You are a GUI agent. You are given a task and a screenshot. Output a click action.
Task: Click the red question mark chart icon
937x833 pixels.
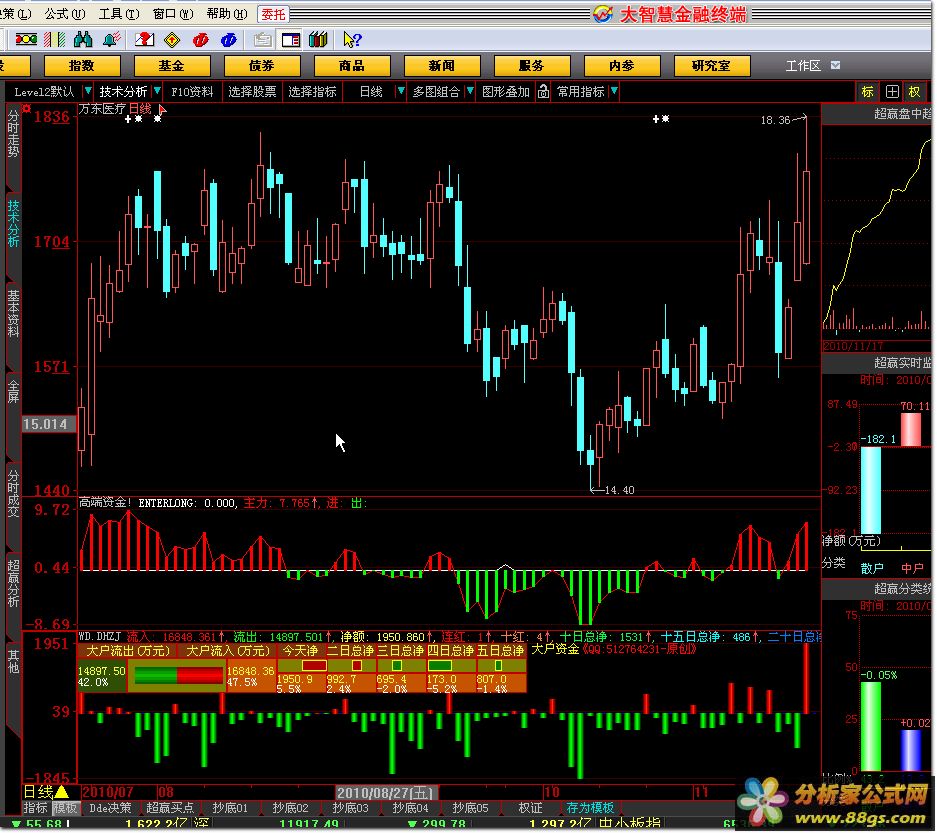[144, 39]
